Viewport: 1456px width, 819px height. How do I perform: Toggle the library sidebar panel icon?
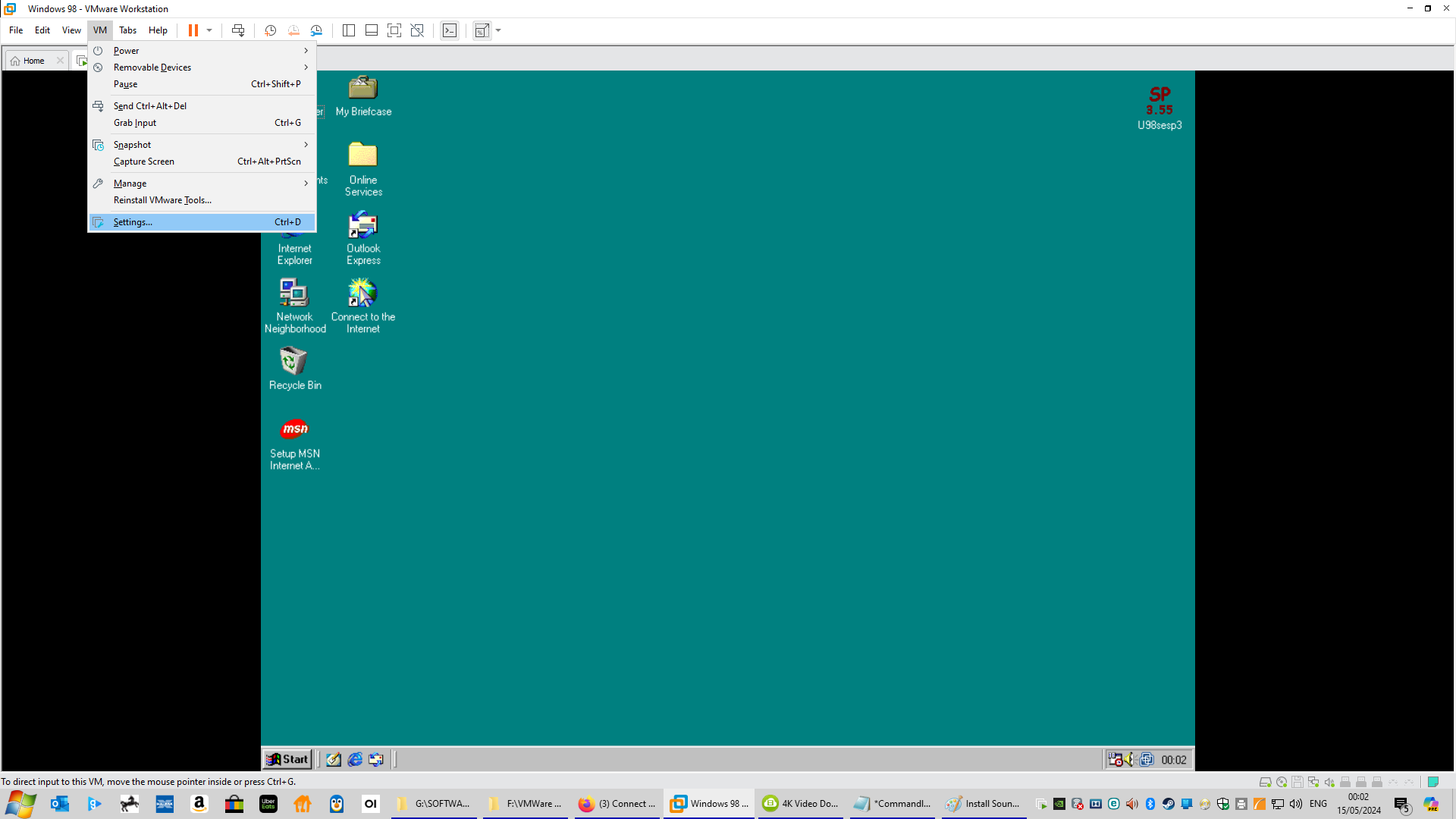349,30
